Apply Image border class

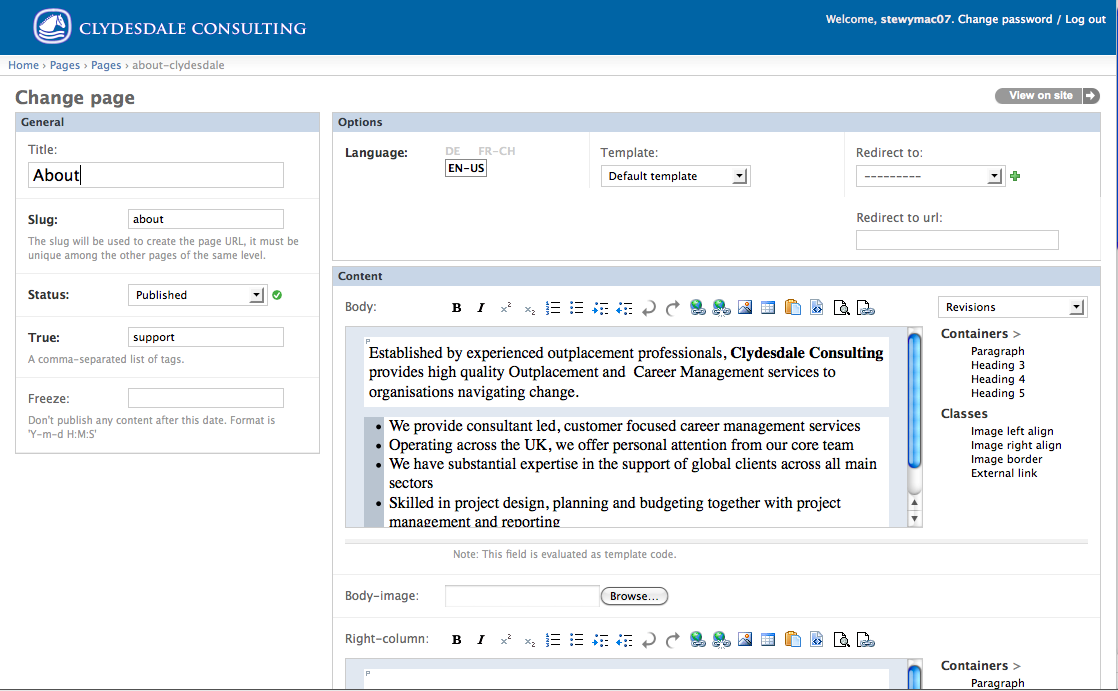click(1006, 459)
